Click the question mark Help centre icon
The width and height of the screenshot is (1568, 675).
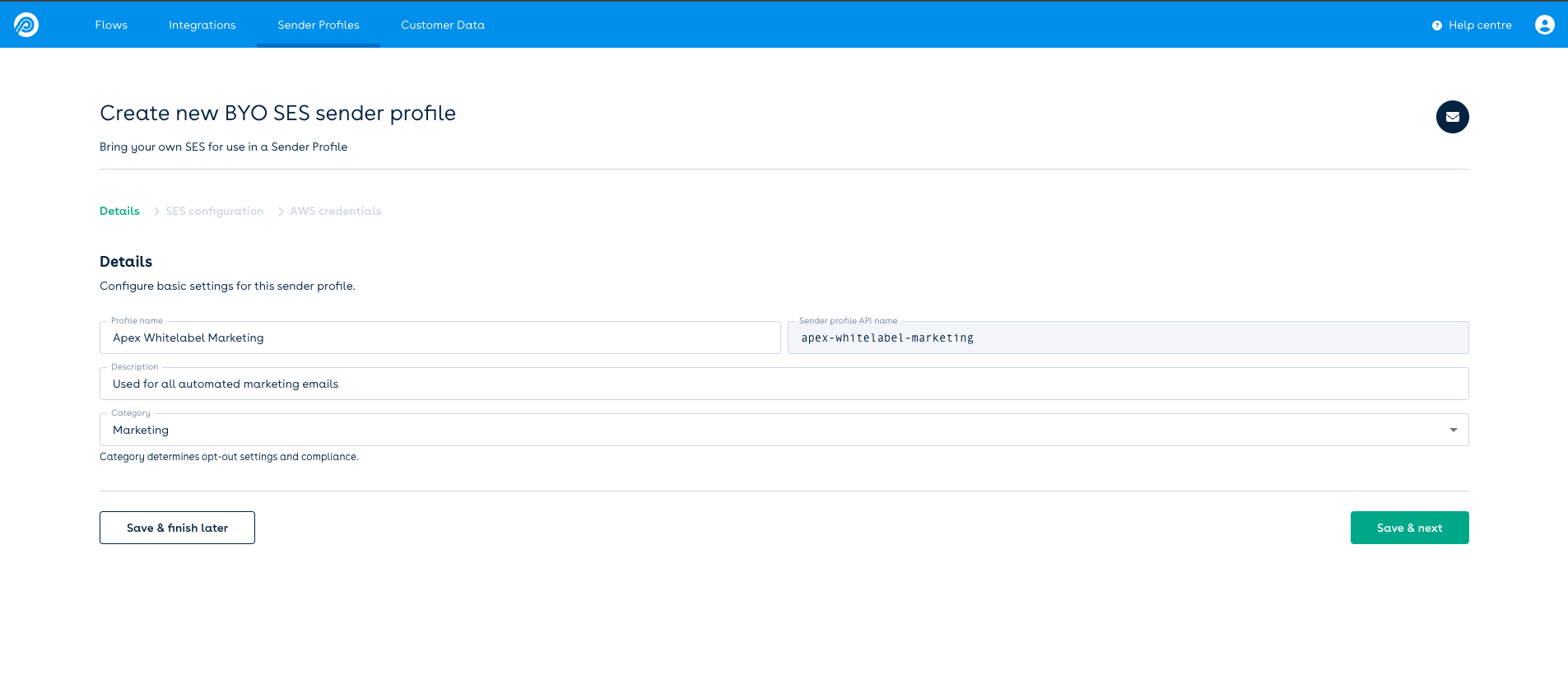coord(1436,26)
